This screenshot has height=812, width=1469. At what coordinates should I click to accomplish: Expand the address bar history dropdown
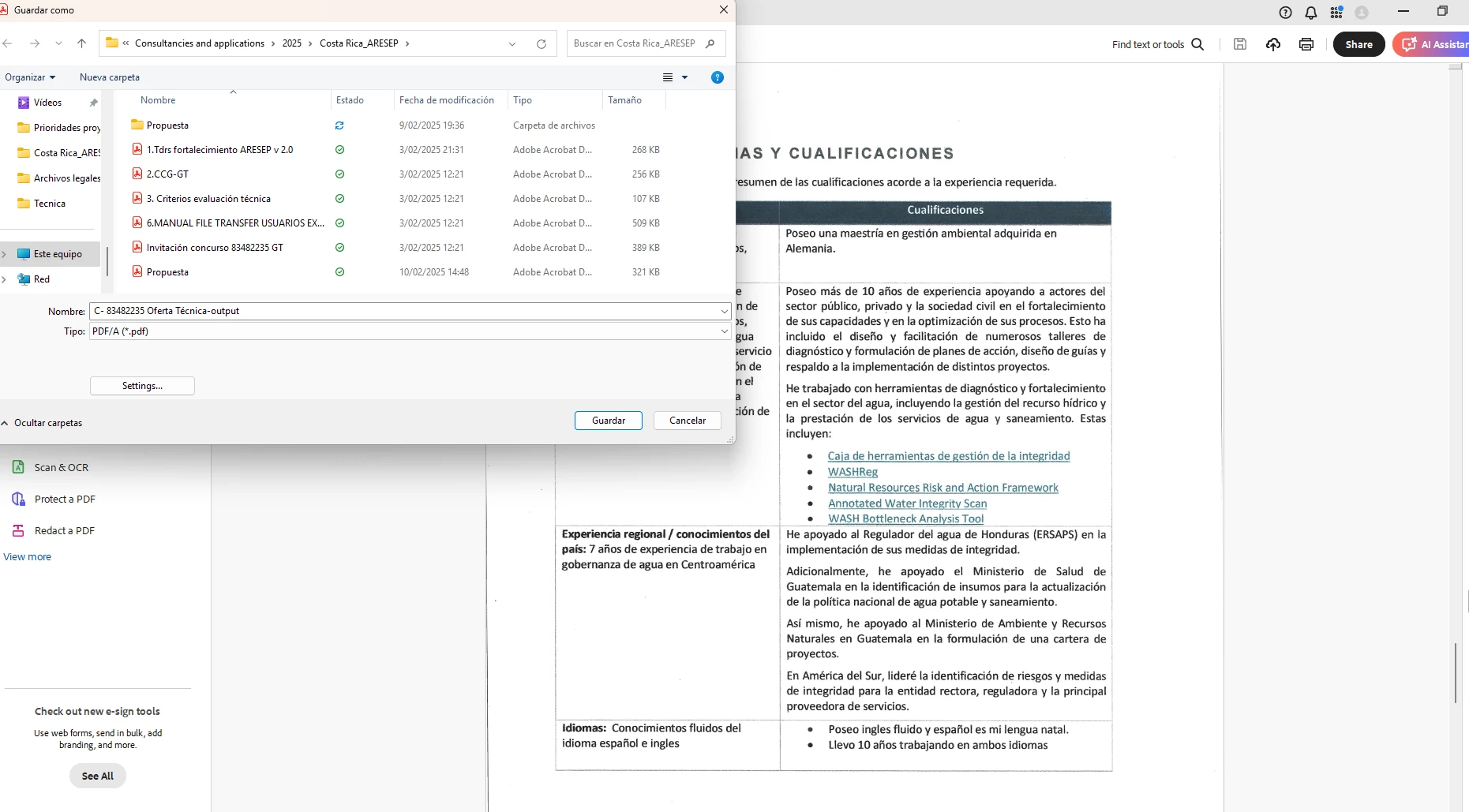512,44
